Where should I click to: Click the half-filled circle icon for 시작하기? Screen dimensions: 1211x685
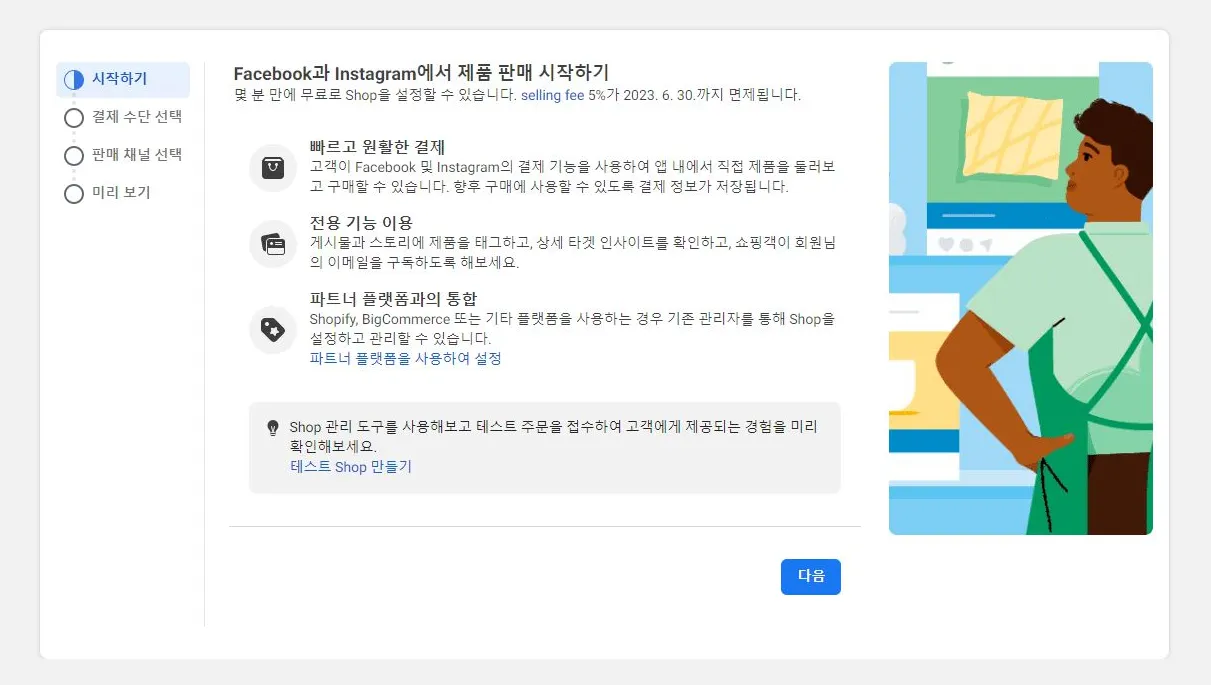[x=73, y=79]
